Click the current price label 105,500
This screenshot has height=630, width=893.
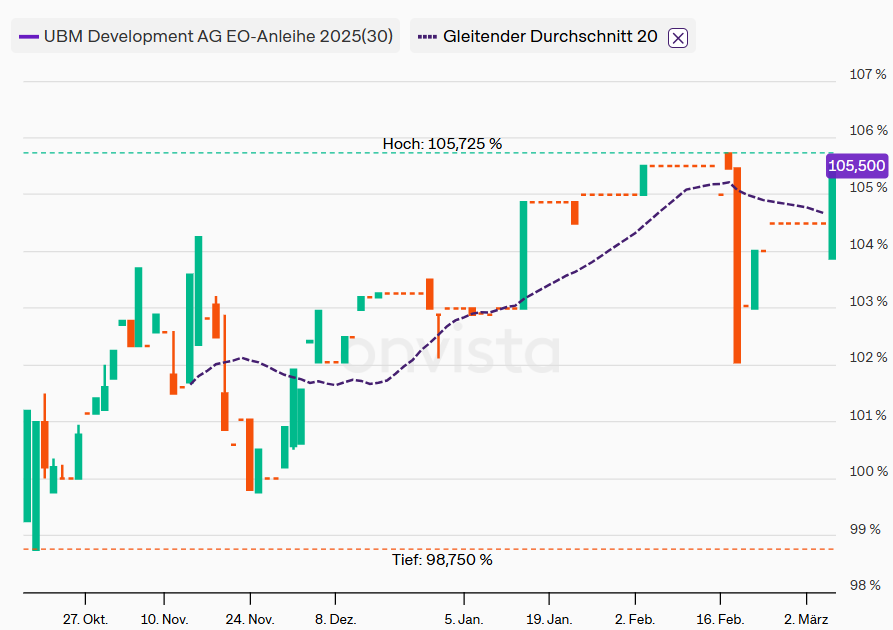coord(857,166)
